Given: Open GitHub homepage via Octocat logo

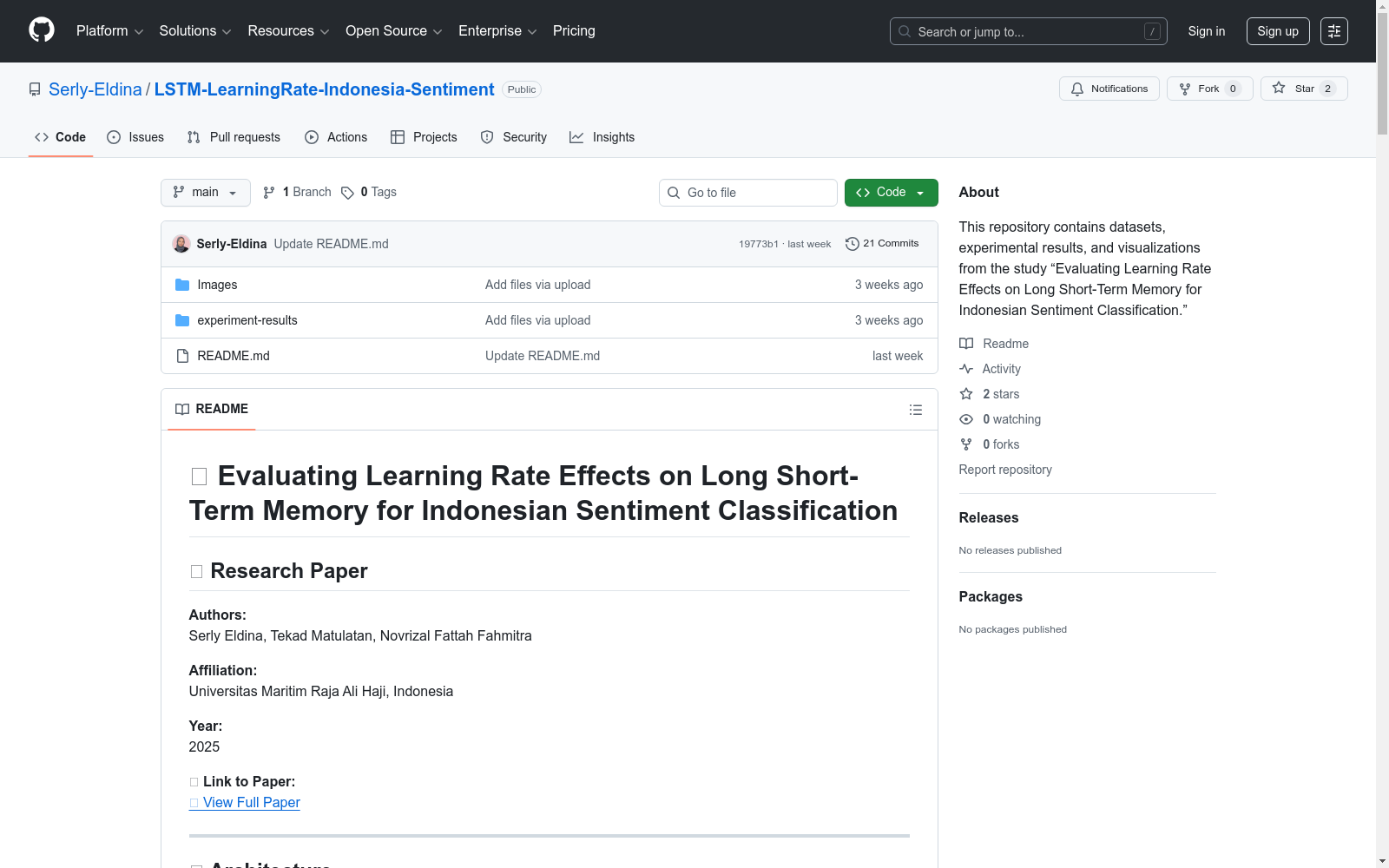Looking at the screenshot, I should 42,30.
